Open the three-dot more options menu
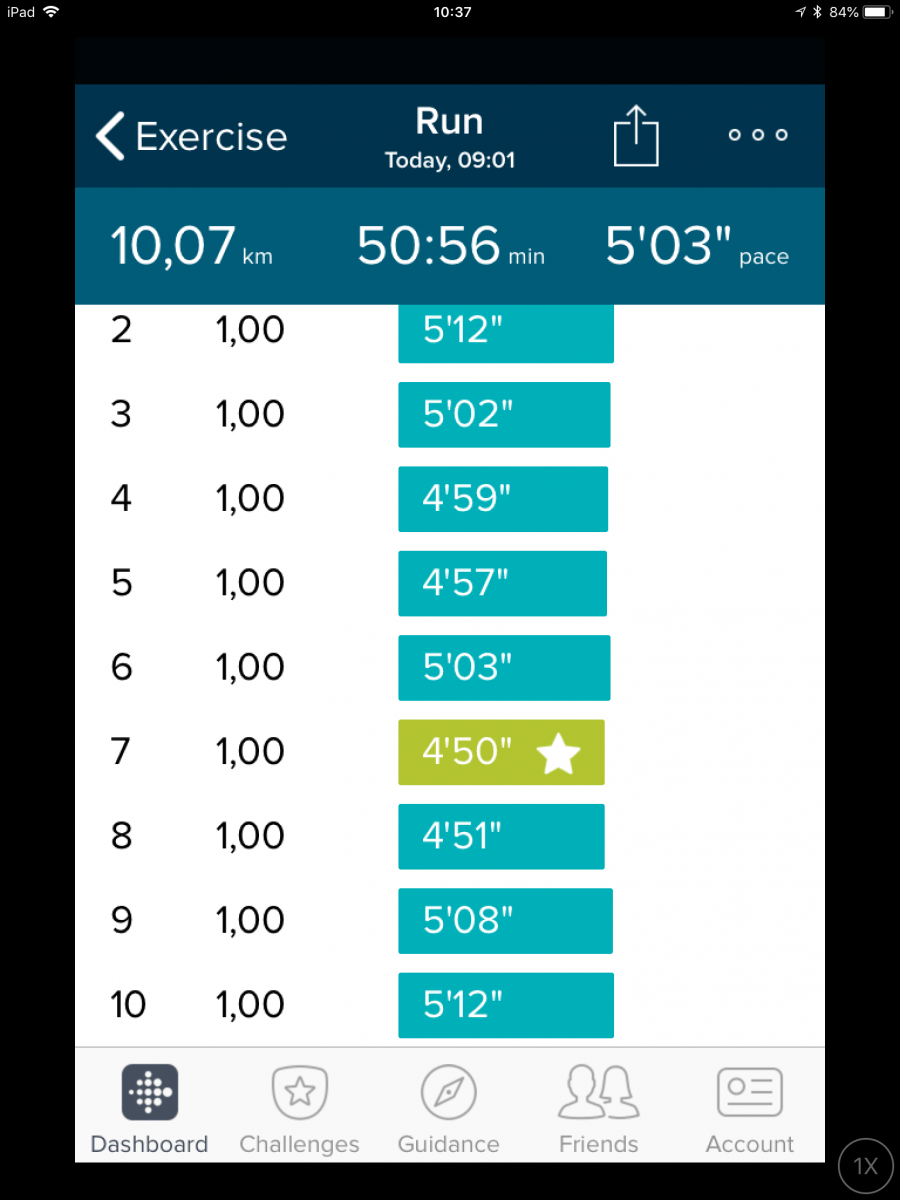 (x=757, y=135)
